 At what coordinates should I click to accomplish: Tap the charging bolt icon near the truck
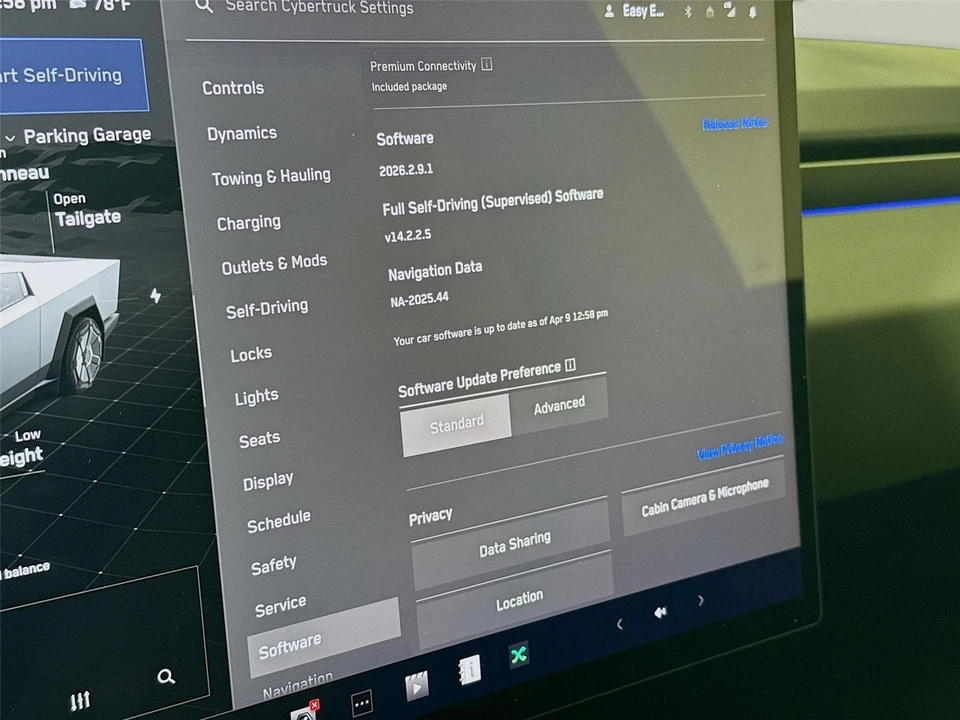(x=156, y=295)
